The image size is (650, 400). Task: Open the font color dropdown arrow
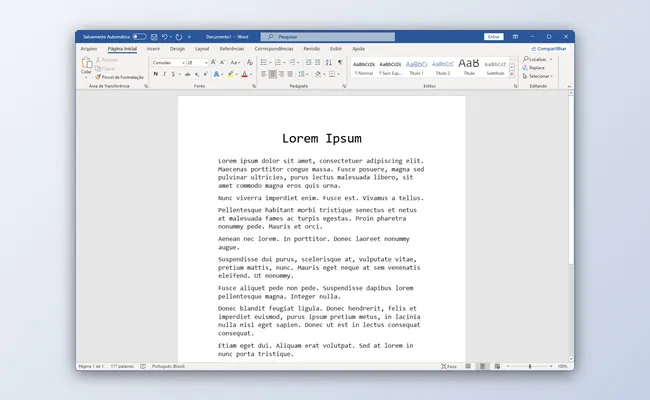click(x=251, y=75)
